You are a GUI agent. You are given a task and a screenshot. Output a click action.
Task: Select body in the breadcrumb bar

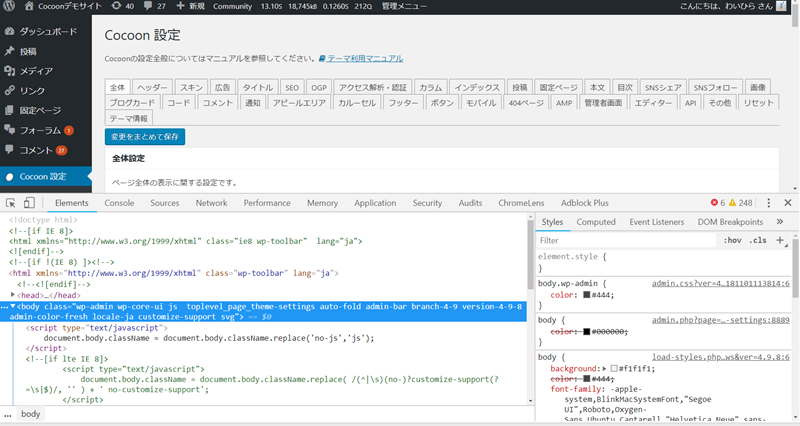coord(31,414)
